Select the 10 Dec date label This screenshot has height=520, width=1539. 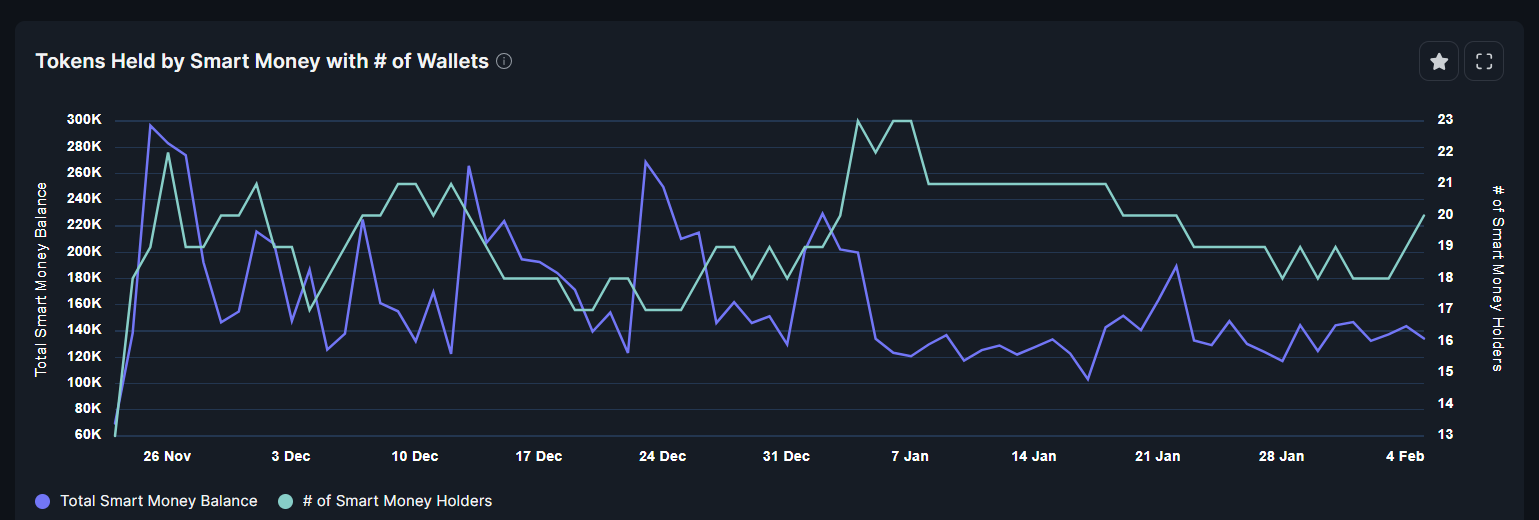click(x=415, y=456)
